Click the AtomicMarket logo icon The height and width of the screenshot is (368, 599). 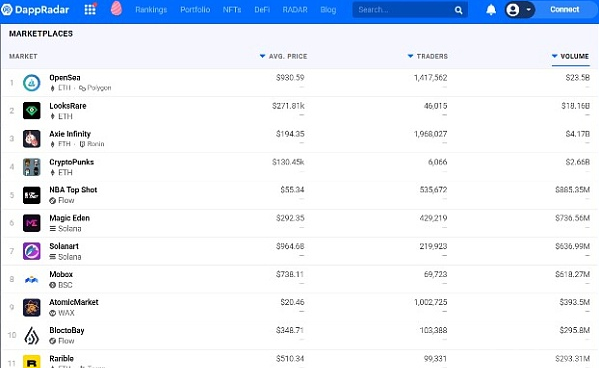pos(32,307)
